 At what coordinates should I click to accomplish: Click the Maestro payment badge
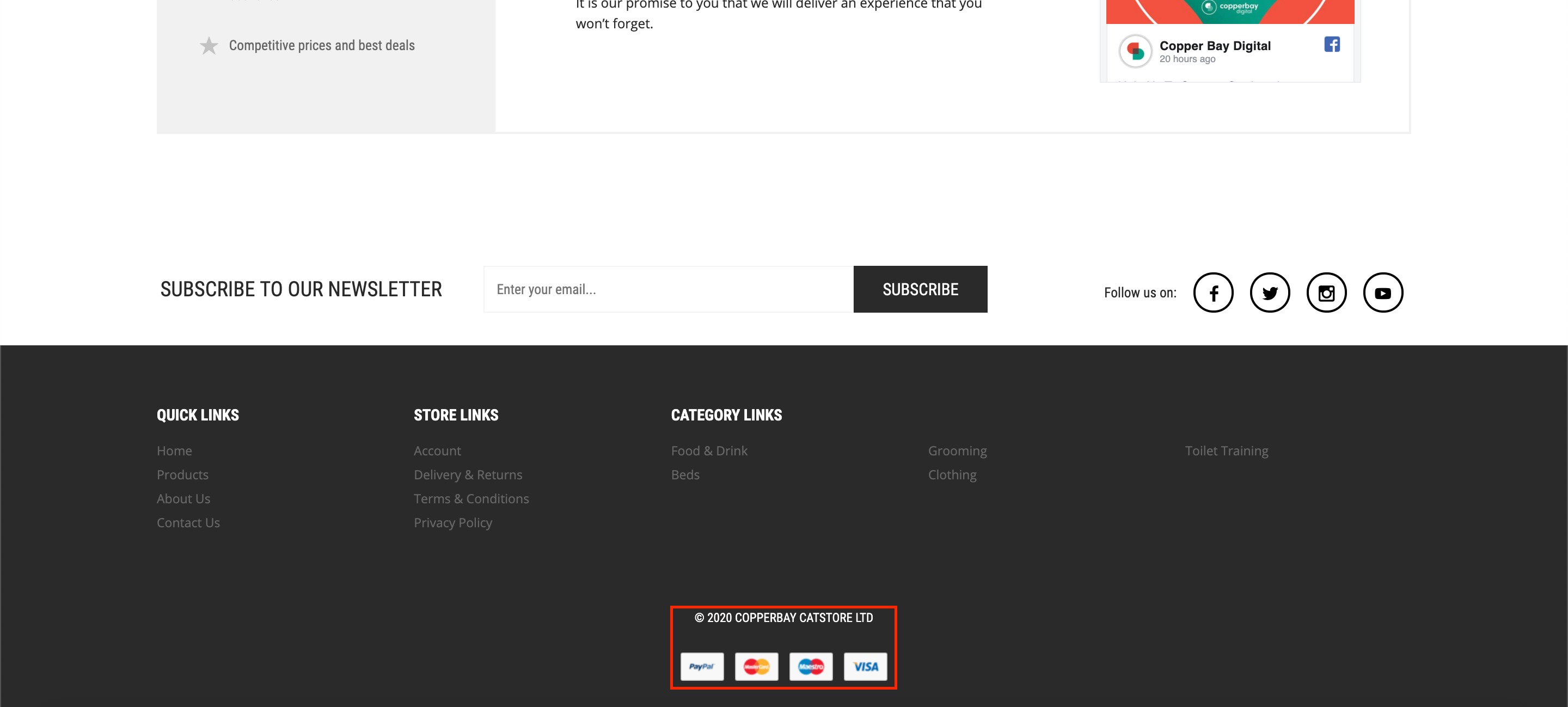point(810,666)
